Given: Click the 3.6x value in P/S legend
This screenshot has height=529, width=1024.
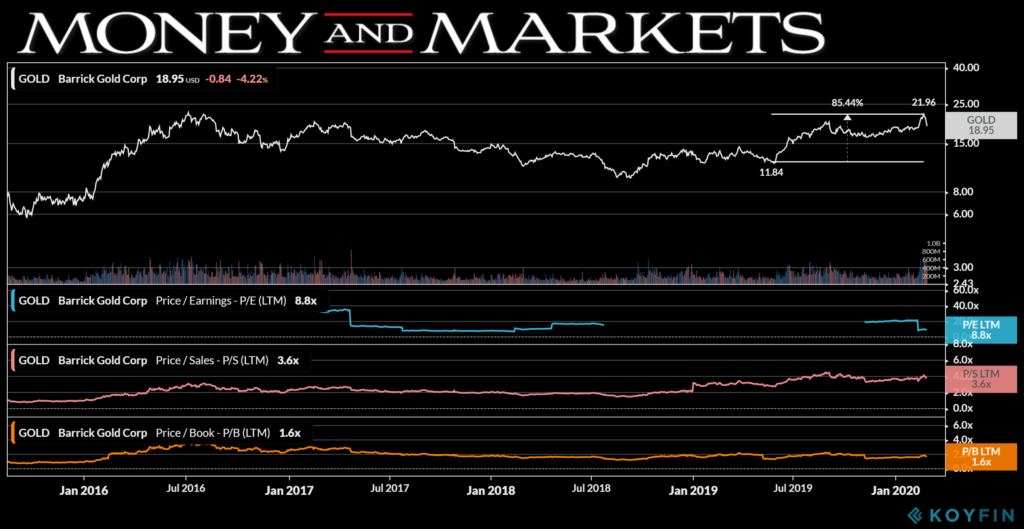Looking at the screenshot, I should (286, 361).
